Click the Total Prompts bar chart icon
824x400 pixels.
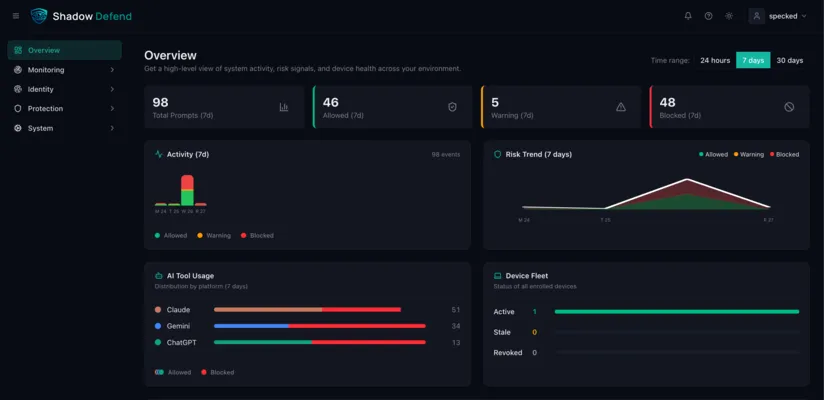(284, 107)
